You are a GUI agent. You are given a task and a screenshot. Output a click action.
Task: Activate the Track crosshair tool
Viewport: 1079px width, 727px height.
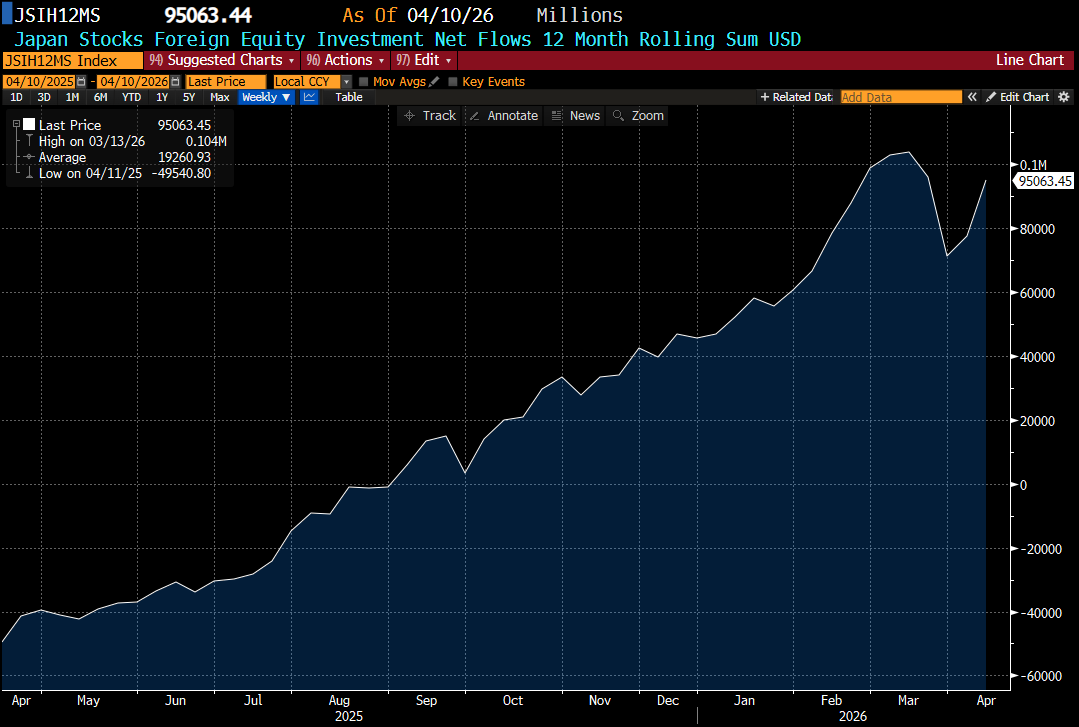point(429,116)
